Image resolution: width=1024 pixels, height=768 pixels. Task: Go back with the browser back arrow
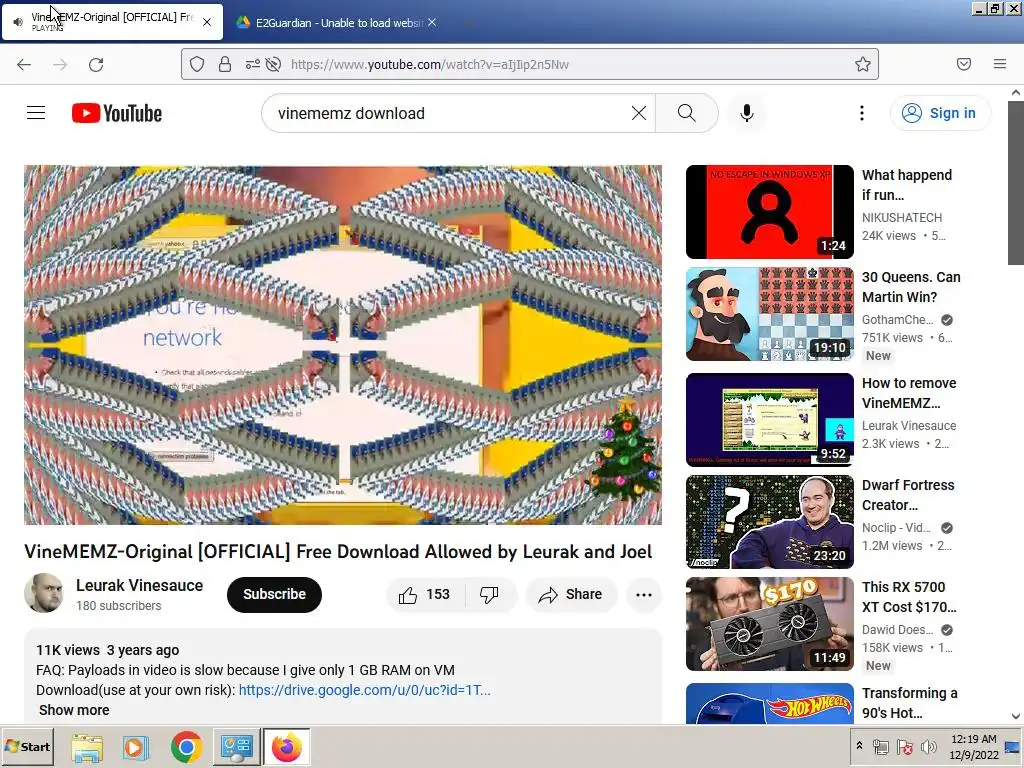[x=24, y=64]
